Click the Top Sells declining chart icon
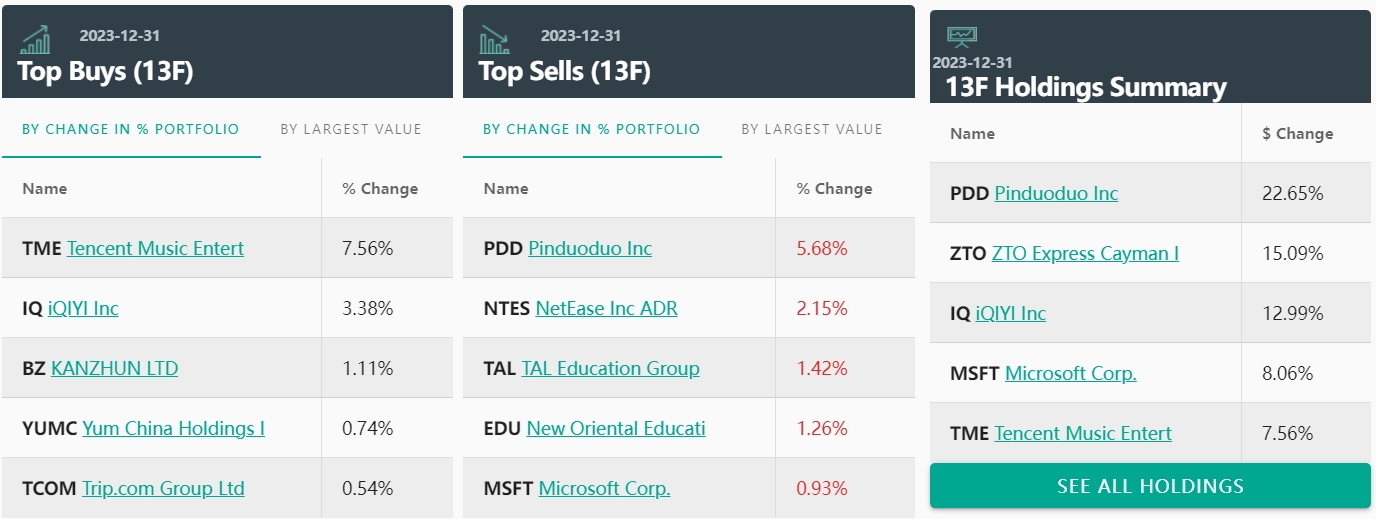 [495, 40]
